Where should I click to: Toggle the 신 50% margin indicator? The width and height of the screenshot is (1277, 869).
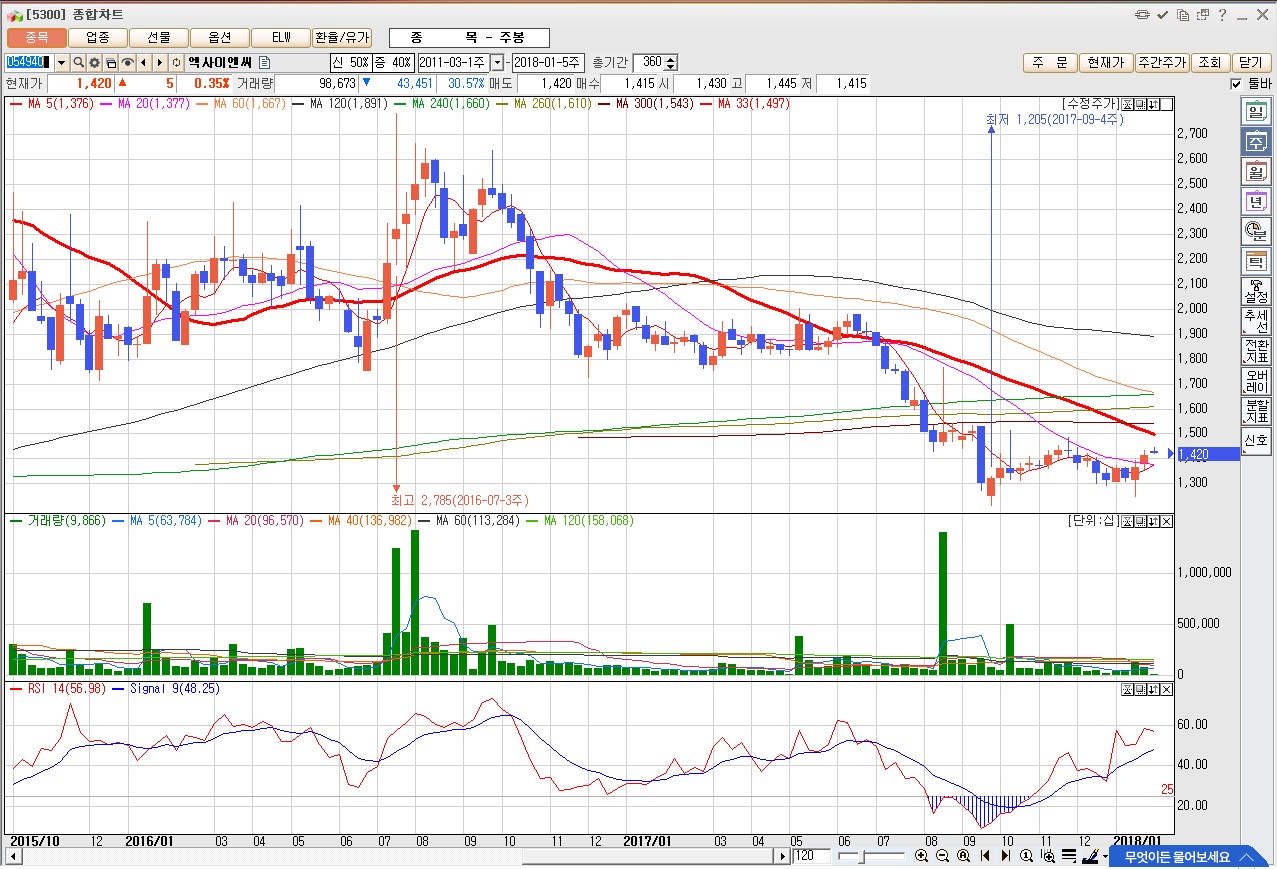click(x=350, y=62)
